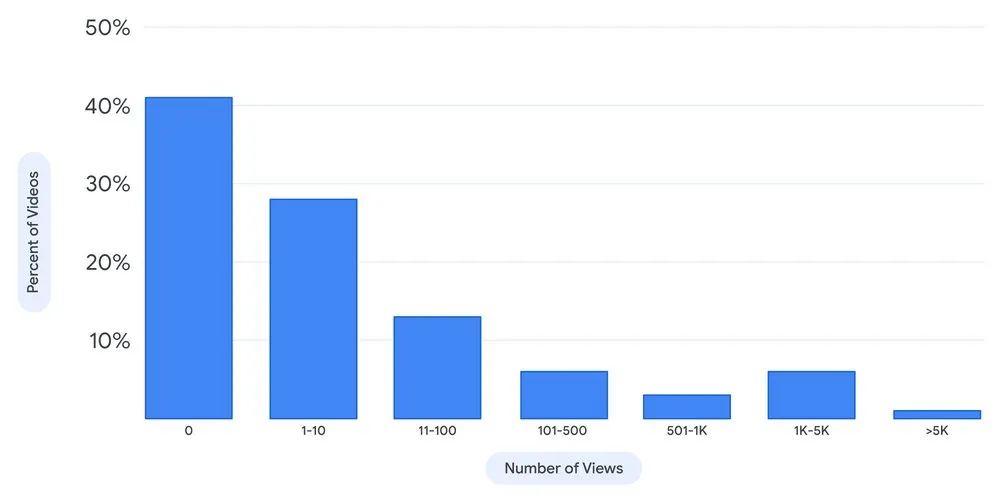Select the 101-500 views bar
1000x500 pixels.
click(x=563, y=394)
